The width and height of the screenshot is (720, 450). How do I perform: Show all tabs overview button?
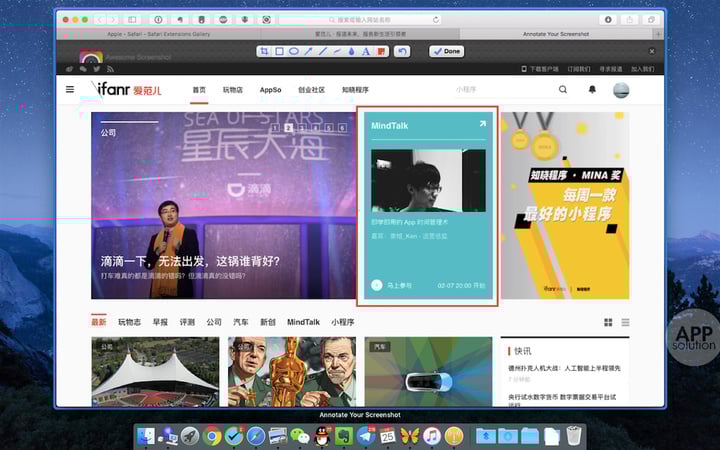[651, 20]
